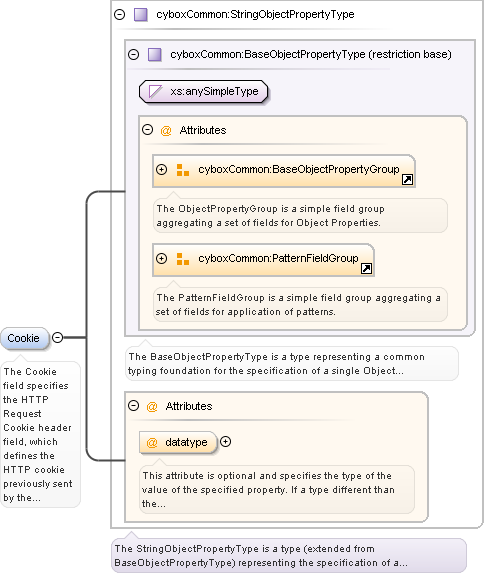Click the orange blocks icon of BaseObjectPropertyGroup
This screenshot has height=576, width=485.
click(x=183, y=170)
